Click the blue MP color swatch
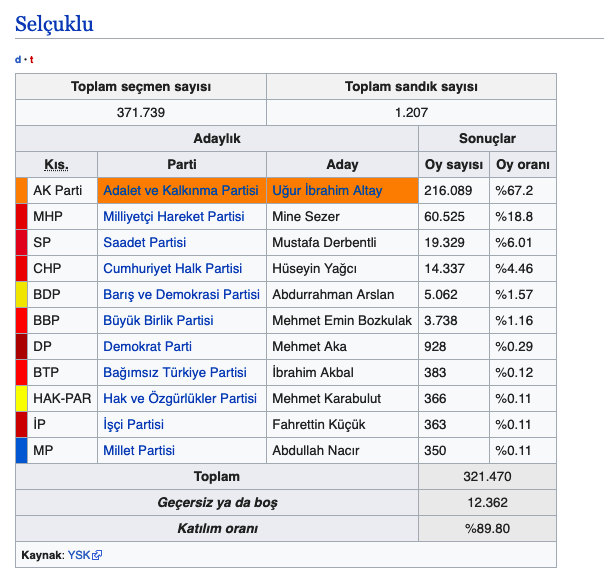Screen dimensions: 604x569 click(22, 450)
